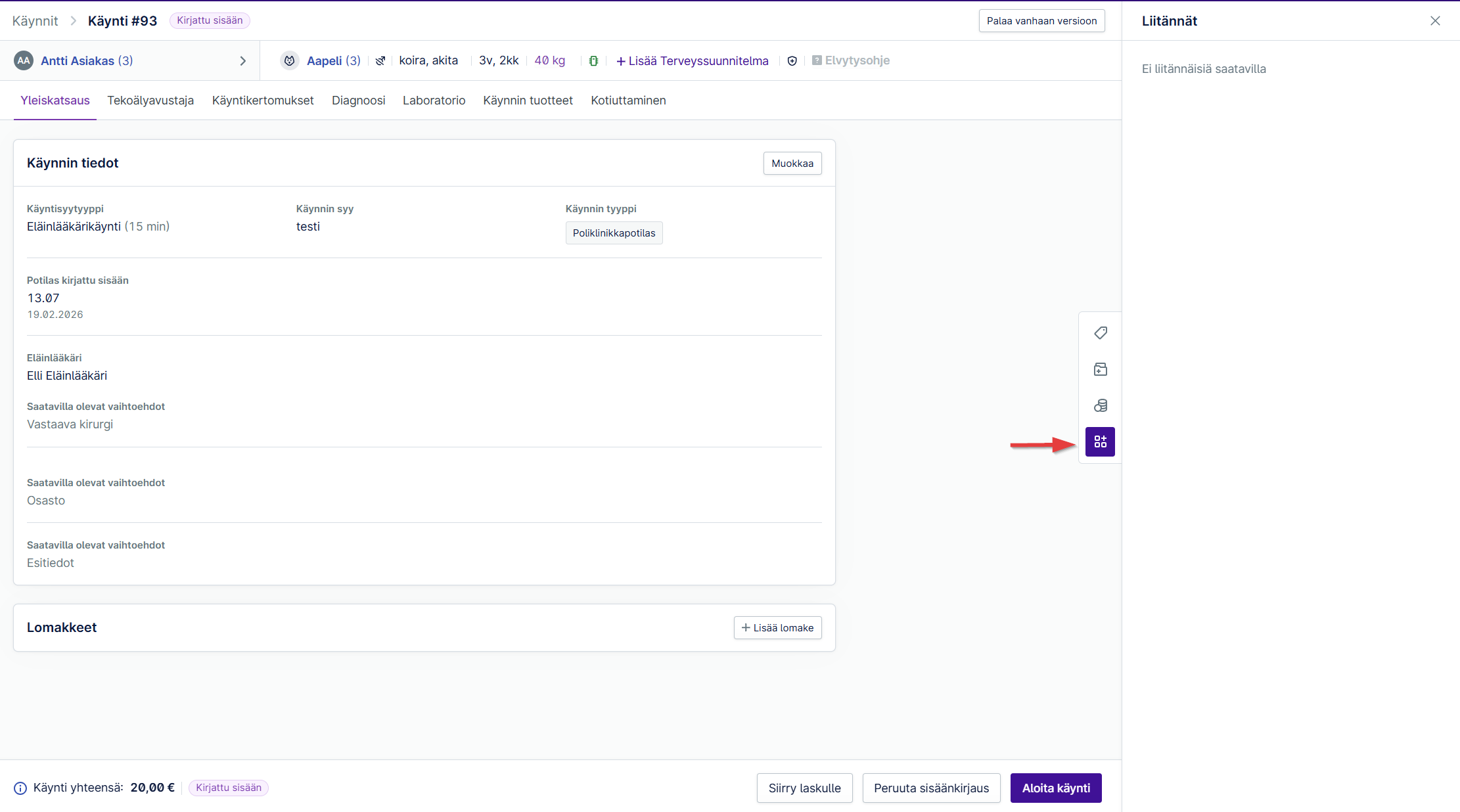Close the Liitännät panel

pyautogui.click(x=1435, y=21)
